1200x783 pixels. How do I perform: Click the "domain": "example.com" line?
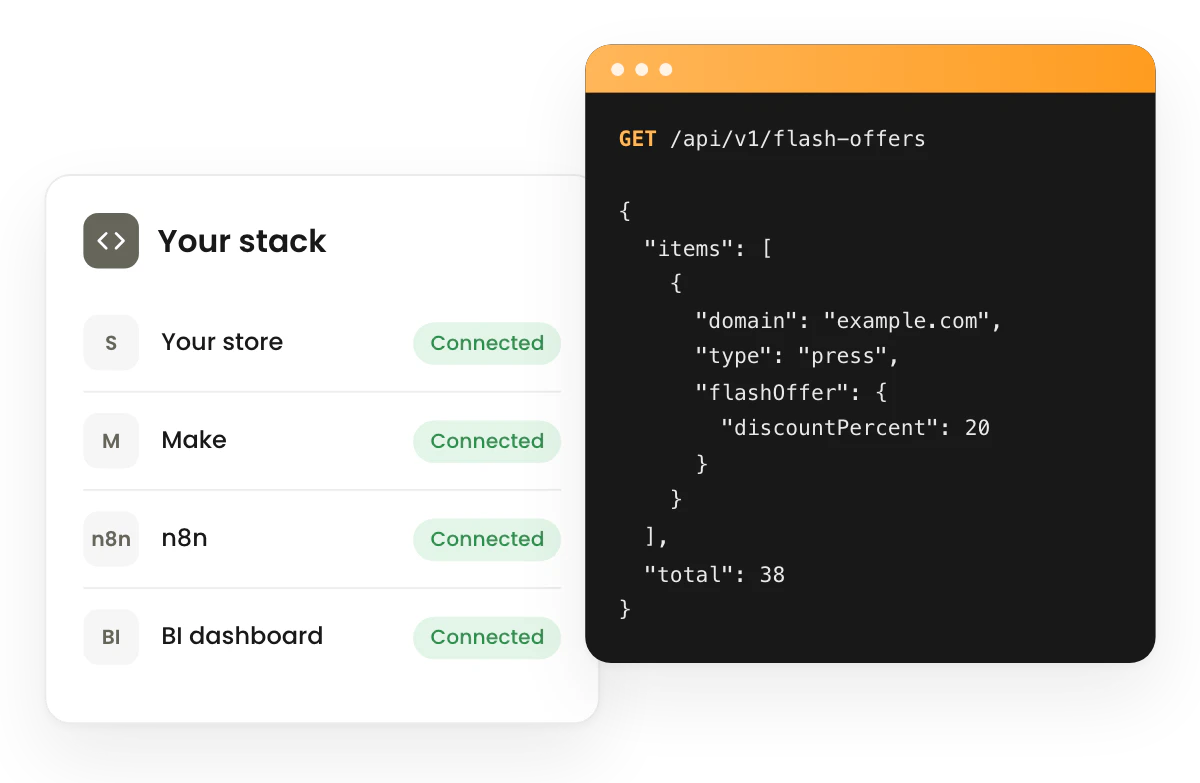849,321
